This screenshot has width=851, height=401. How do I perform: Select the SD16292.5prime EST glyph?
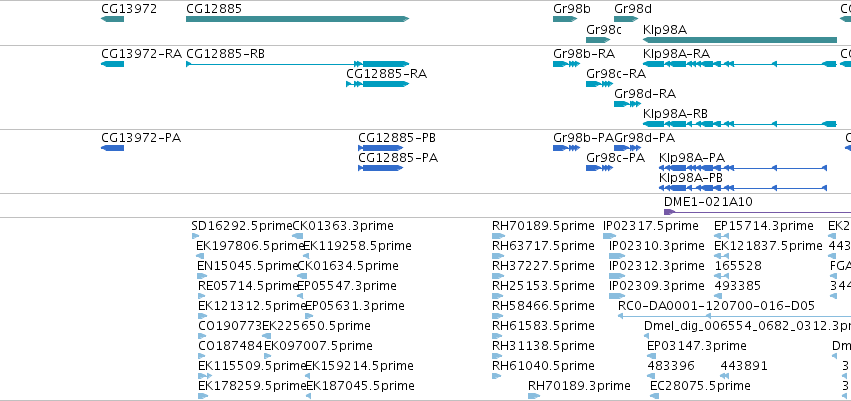coord(195,236)
